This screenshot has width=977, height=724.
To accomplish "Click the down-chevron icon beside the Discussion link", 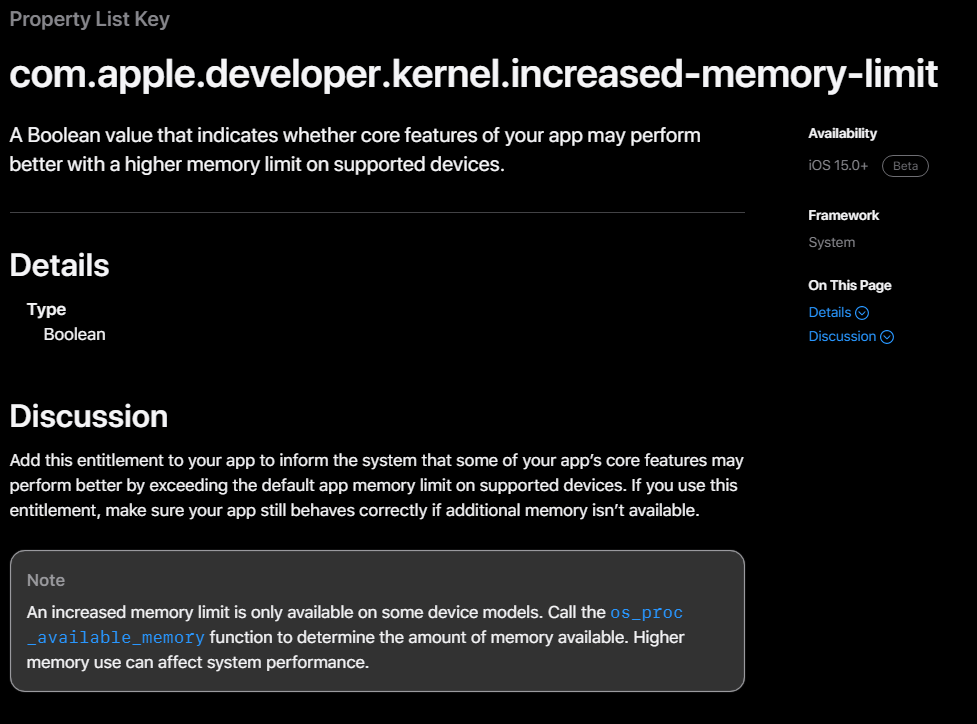I will click(x=887, y=337).
